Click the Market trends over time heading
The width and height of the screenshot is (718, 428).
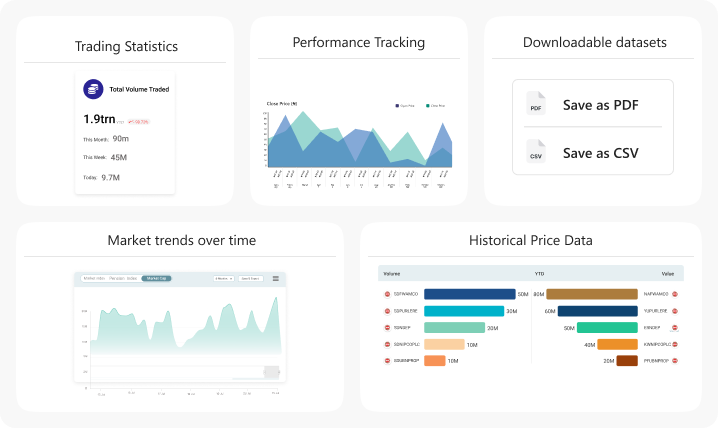(x=181, y=240)
